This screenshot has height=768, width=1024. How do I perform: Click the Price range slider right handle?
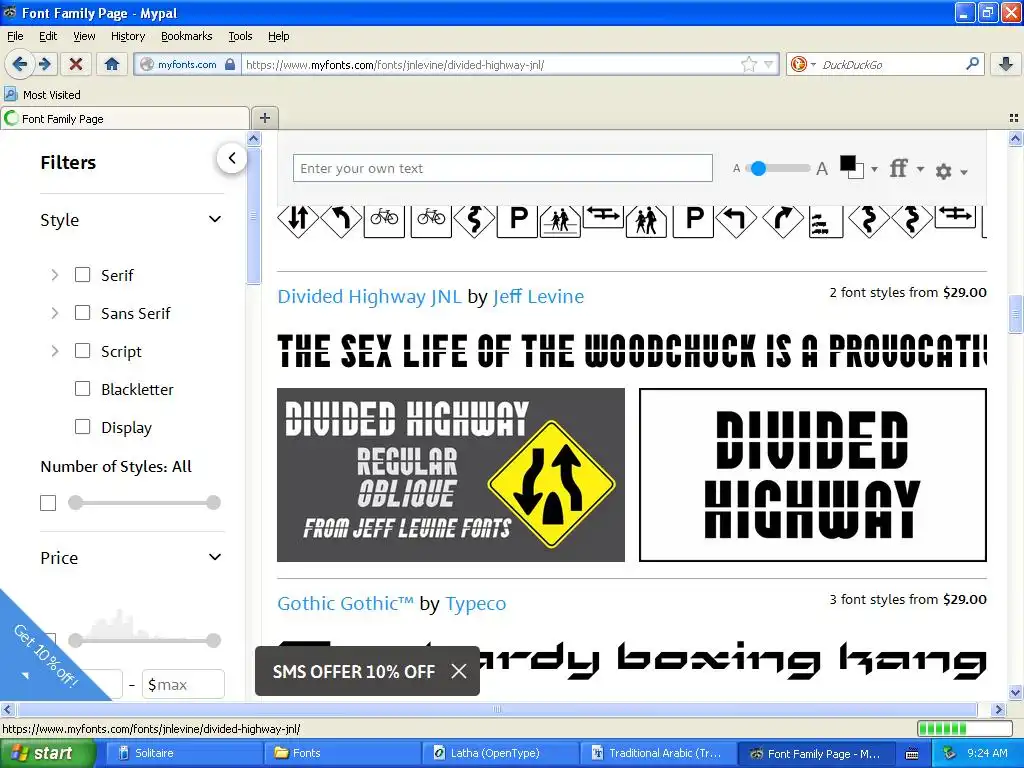pos(214,640)
